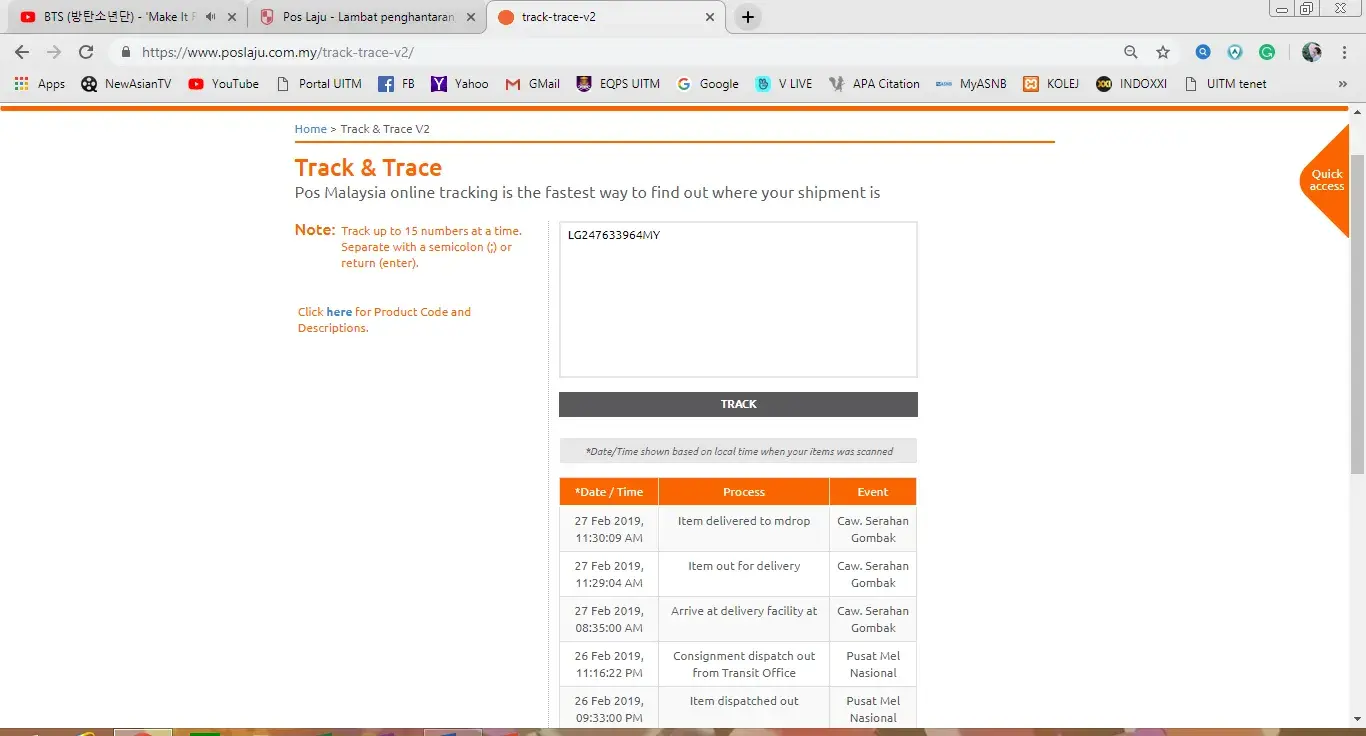Image resolution: width=1366 pixels, height=736 pixels.
Task: Click the browser forward arrow
Action: [54, 52]
